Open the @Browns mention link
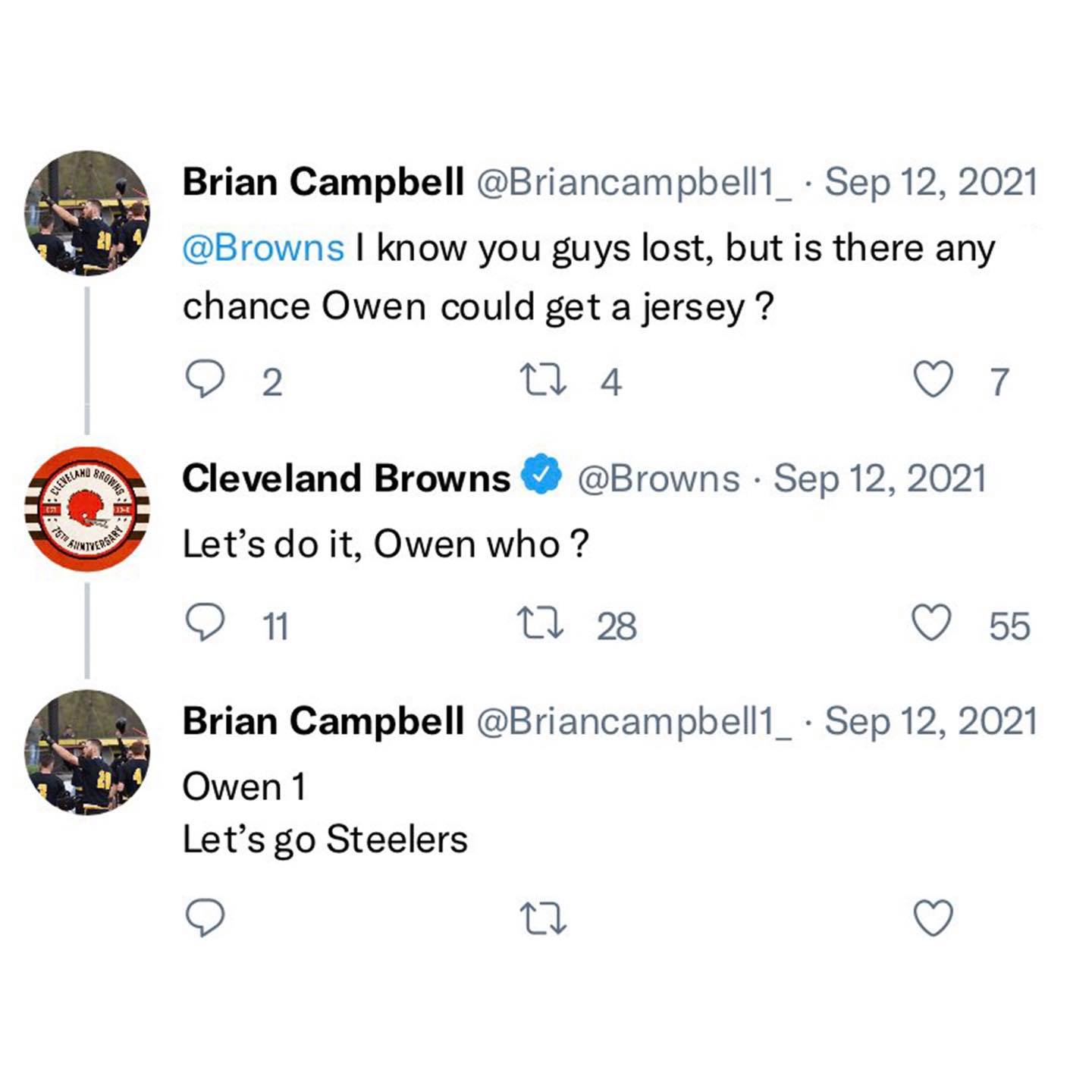The image size is (1092, 1092). [x=263, y=249]
